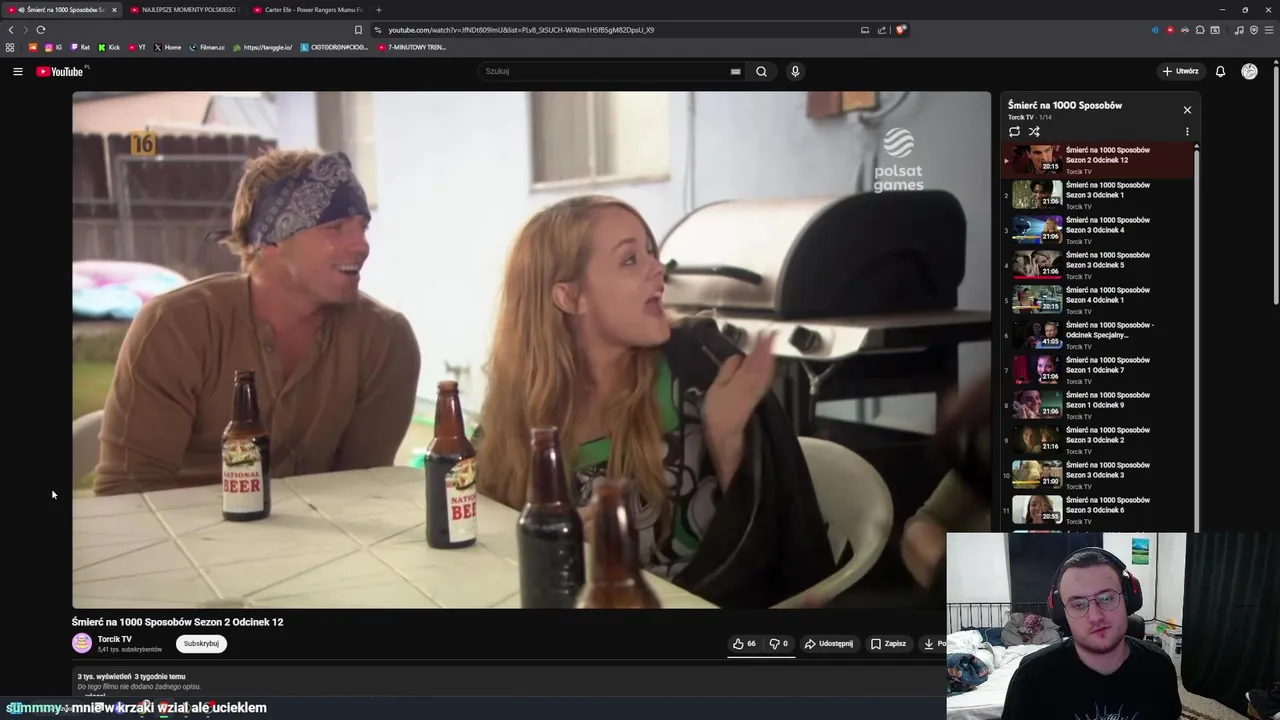Open the on-screen keyboard in search box
The height and width of the screenshot is (720, 1280).
click(735, 71)
